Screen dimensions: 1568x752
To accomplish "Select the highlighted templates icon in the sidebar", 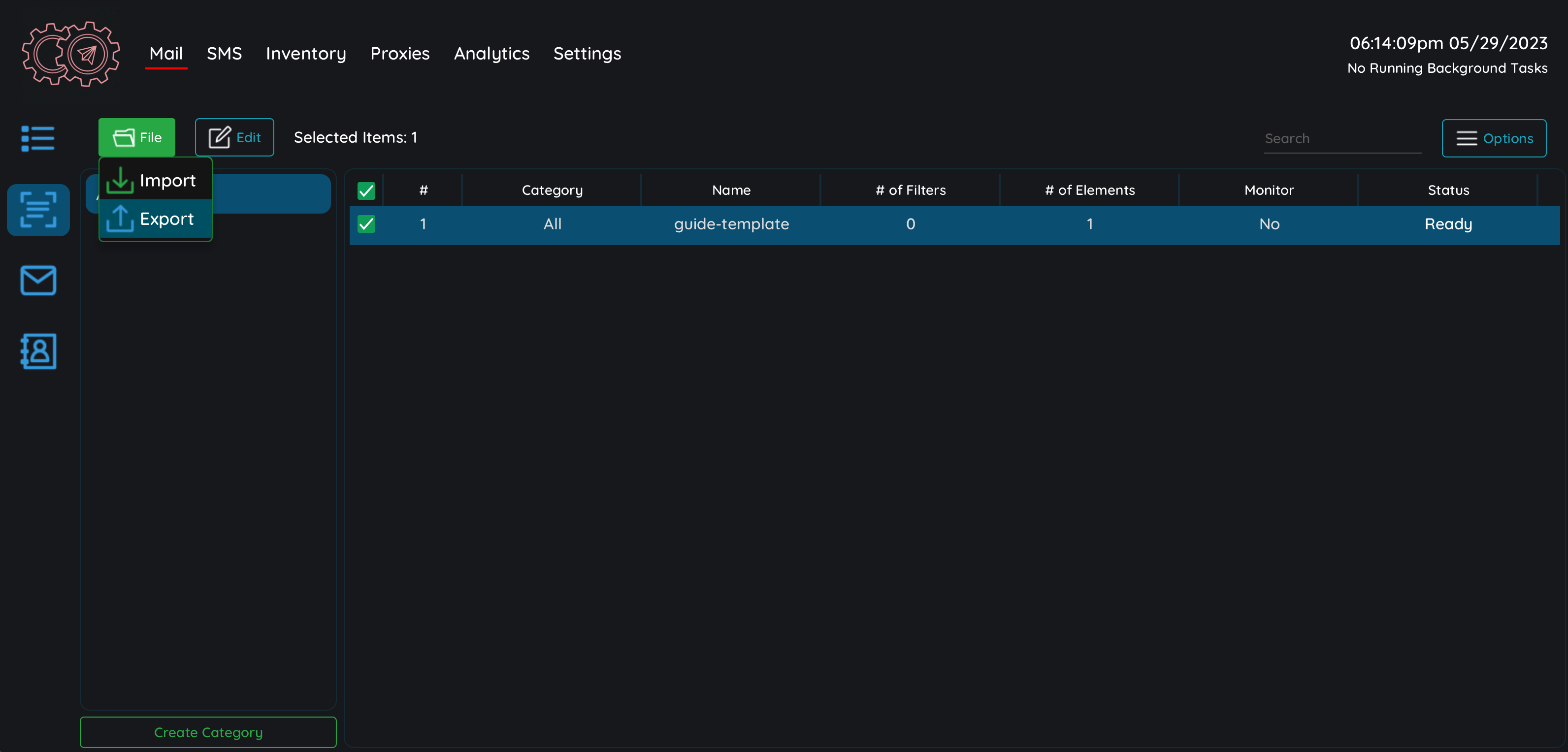I will (38, 210).
